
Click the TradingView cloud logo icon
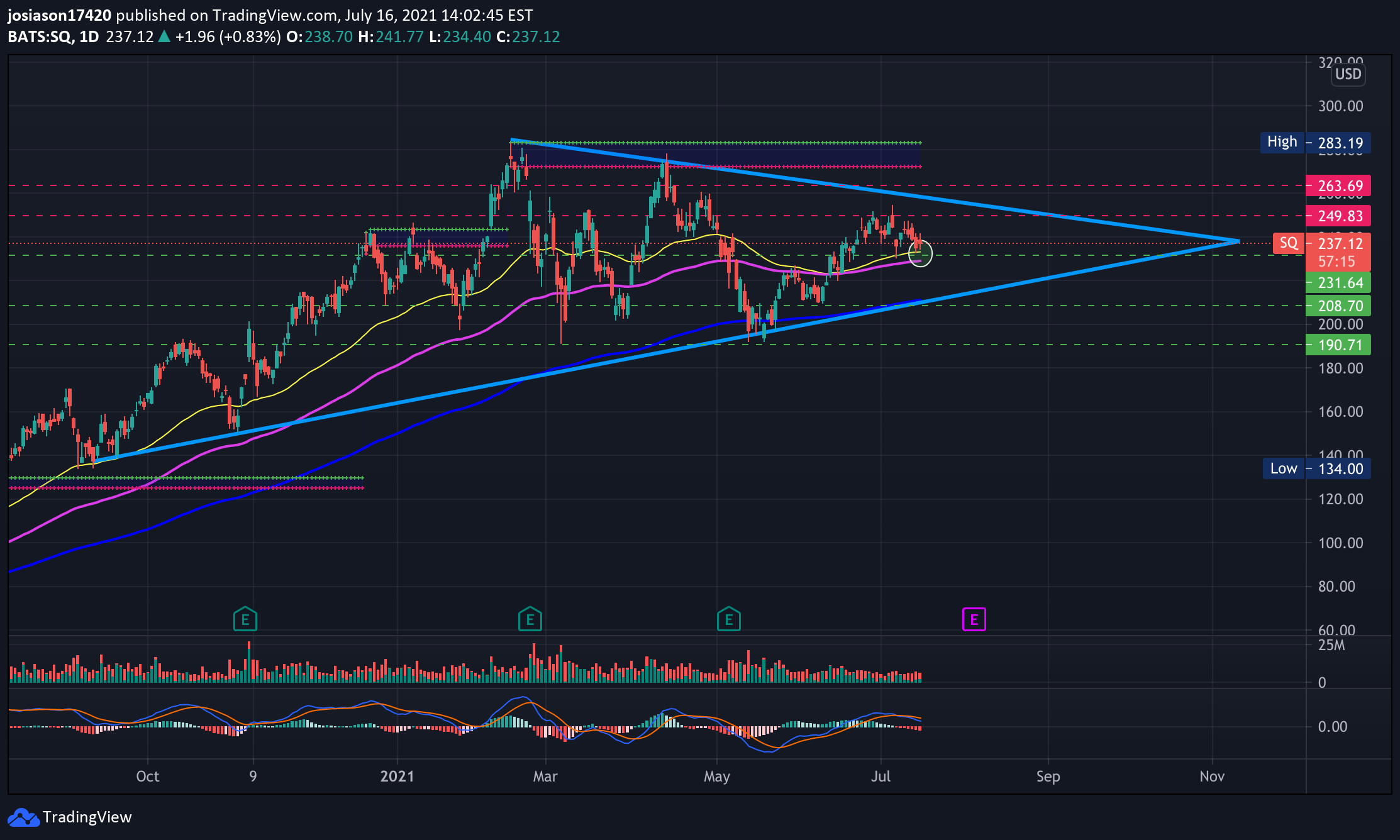click(x=23, y=817)
